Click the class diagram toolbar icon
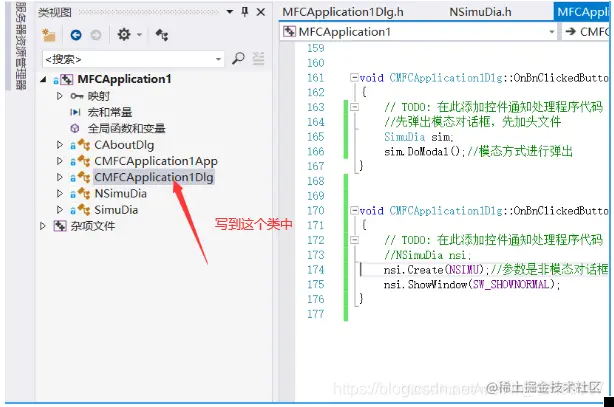The height and width of the screenshot is (407, 614). point(162,35)
